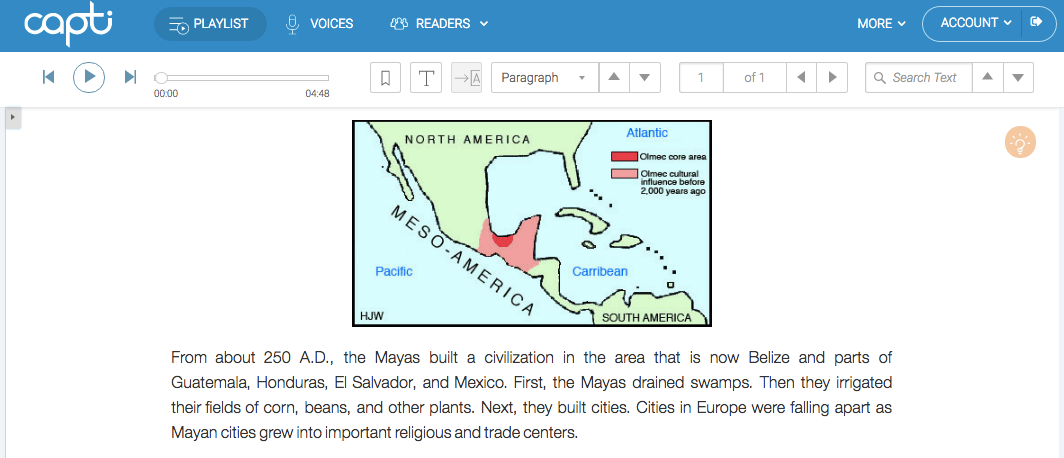The width and height of the screenshot is (1064, 458).
Task: Skip to previous track
Action: (48, 77)
